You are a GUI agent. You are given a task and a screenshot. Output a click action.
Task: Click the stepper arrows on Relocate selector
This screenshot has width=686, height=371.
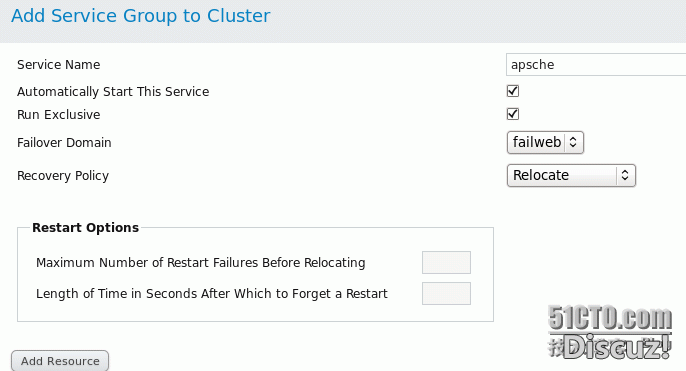point(625,175)
